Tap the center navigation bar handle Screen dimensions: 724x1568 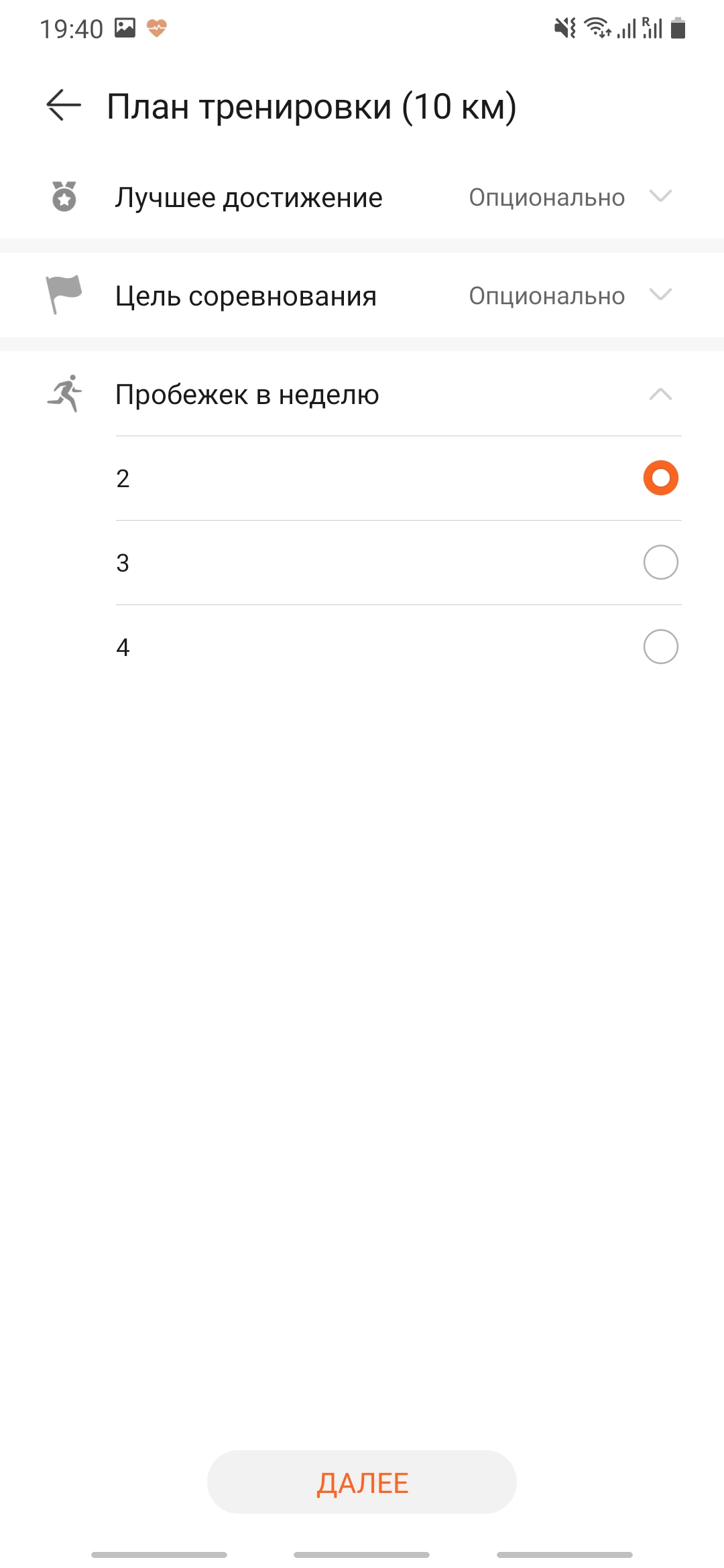(x=361, y=1555)
